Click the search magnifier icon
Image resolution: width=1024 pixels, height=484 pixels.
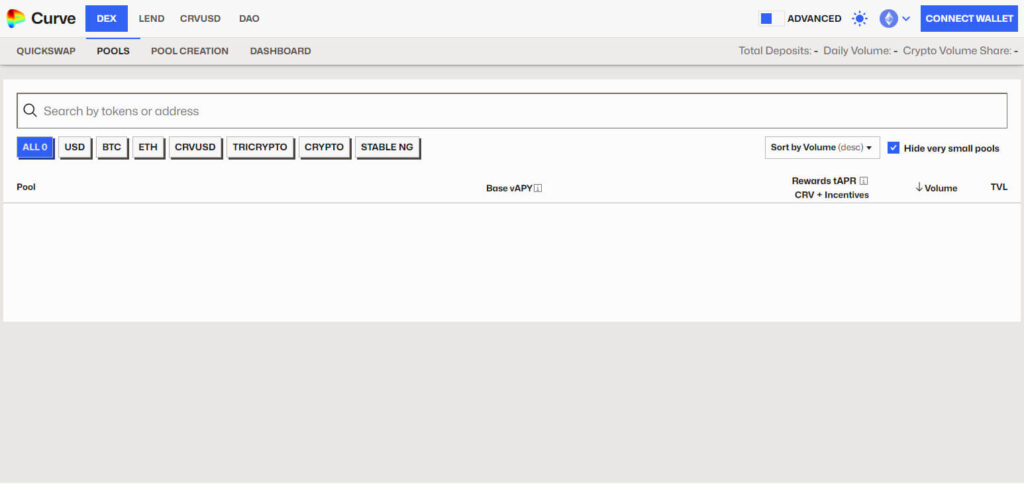pos(29,110)
